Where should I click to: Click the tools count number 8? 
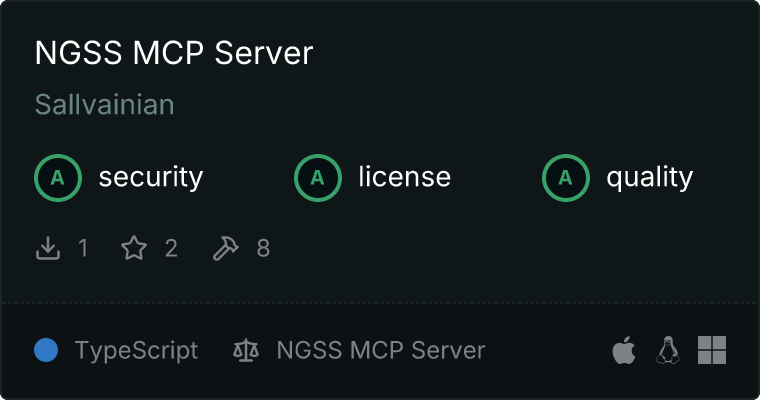(x=263, y=248)
